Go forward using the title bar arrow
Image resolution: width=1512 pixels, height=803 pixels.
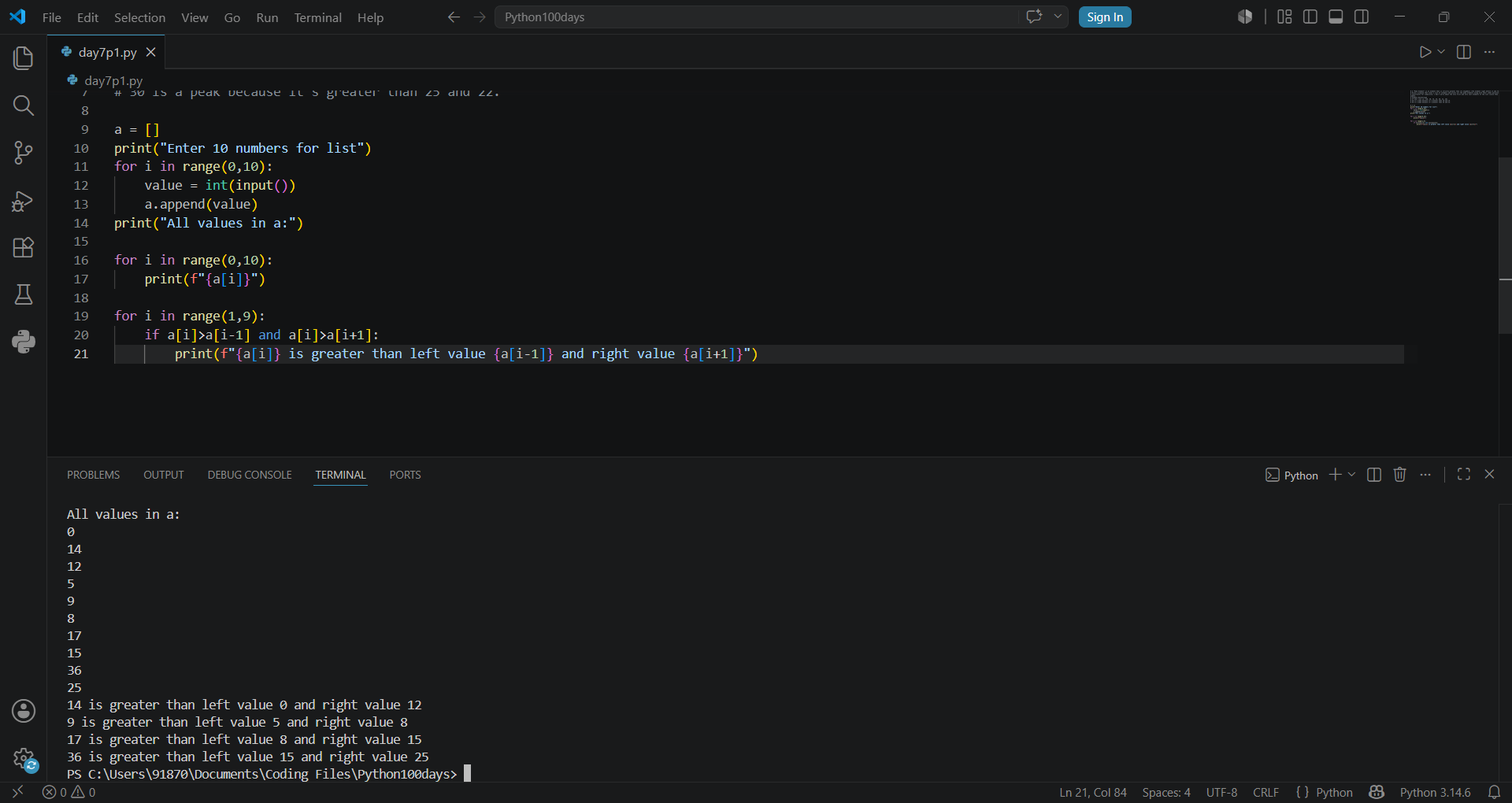tap(480, 17)
